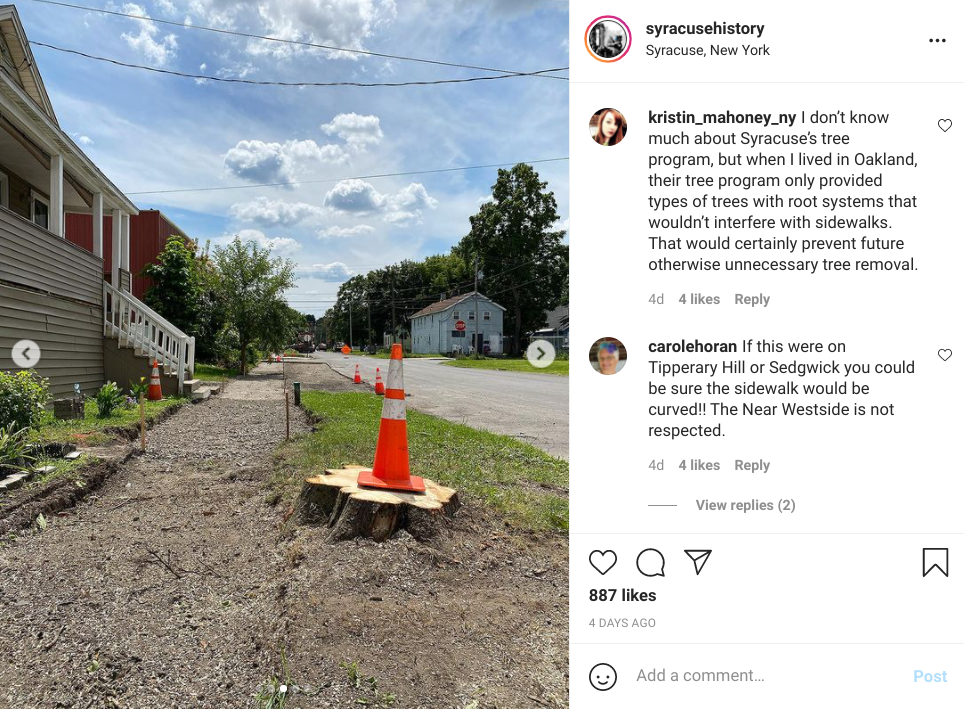964x709 pixels.
Task: Open the syracusehistory profile name
Action: 705,28
